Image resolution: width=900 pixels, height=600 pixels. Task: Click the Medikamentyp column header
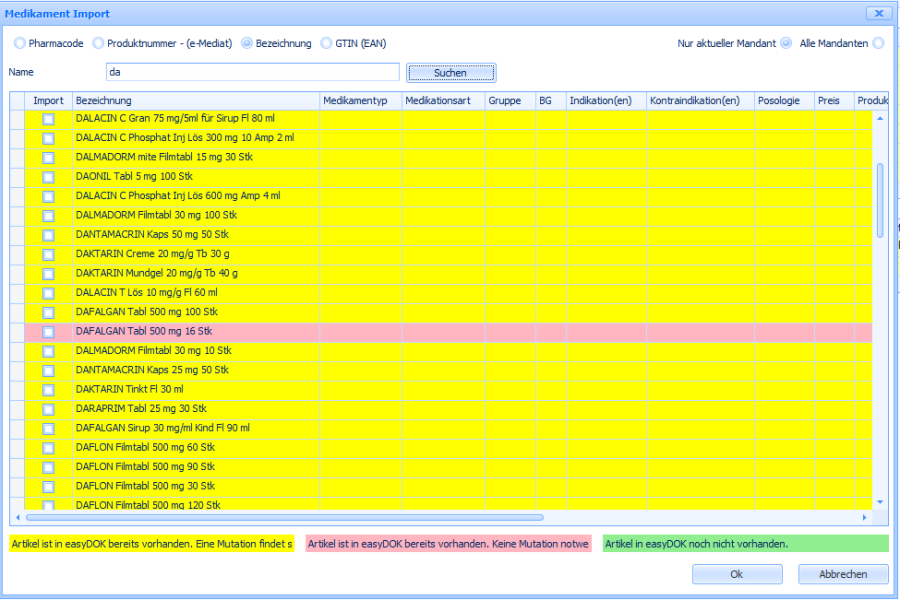360,101
